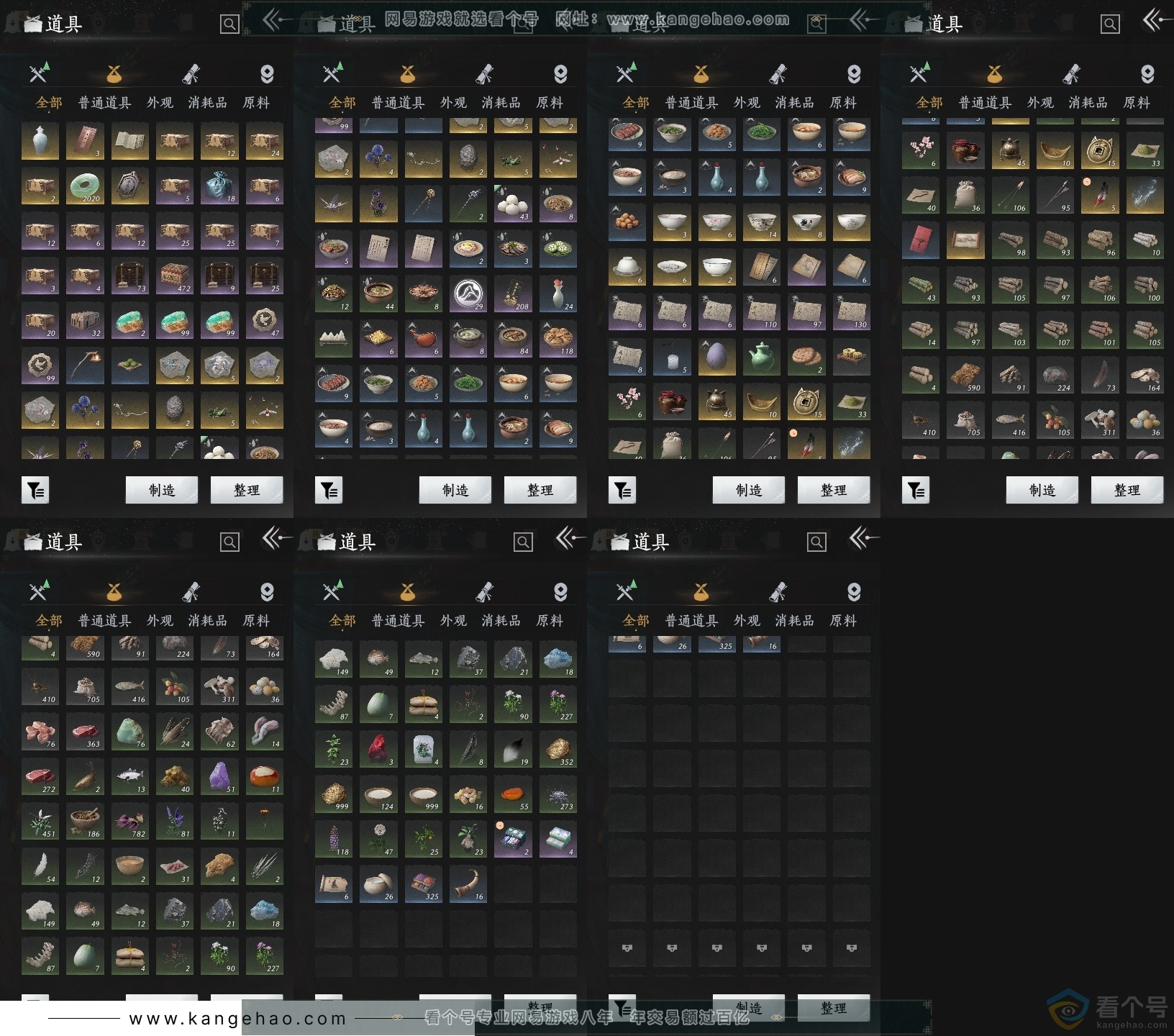The width and height of the screenshot is (1174, 1036).
Task: Select the dark cabinet item with count 73
Action: coord(129,276)
